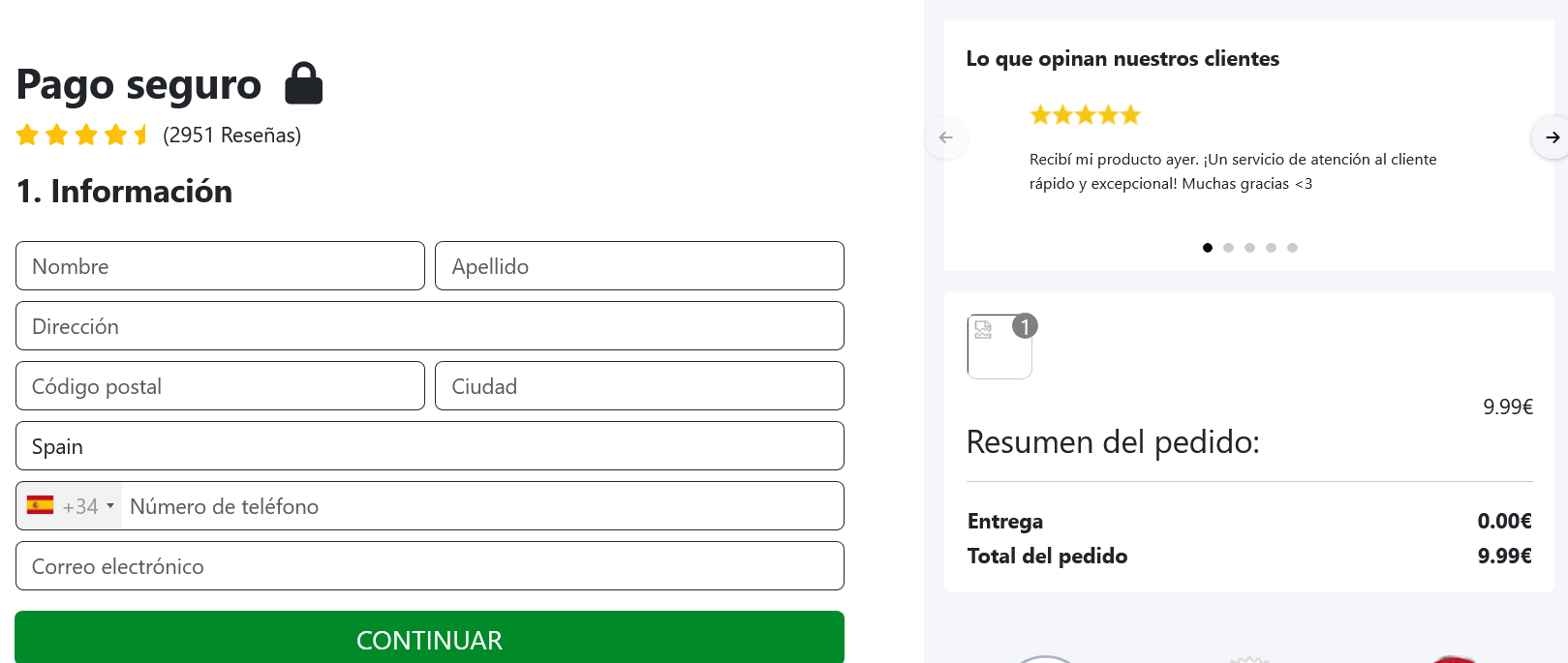This screenshot has width=1568, height=663.
Task: Click the padlock icon beside Pago seguro
Action: click(303, 84)
